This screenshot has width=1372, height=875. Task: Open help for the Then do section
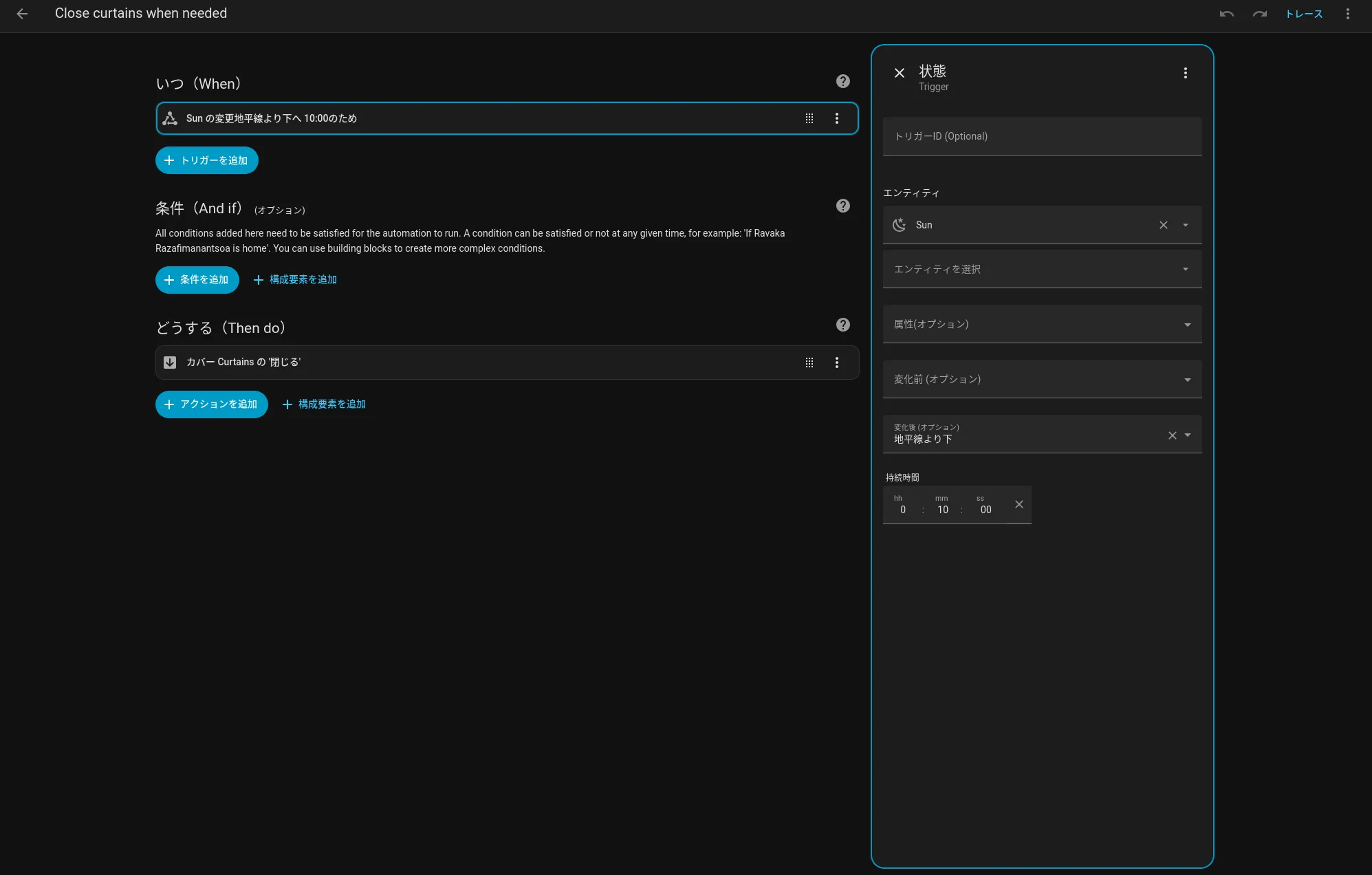[x=842, y=325]
